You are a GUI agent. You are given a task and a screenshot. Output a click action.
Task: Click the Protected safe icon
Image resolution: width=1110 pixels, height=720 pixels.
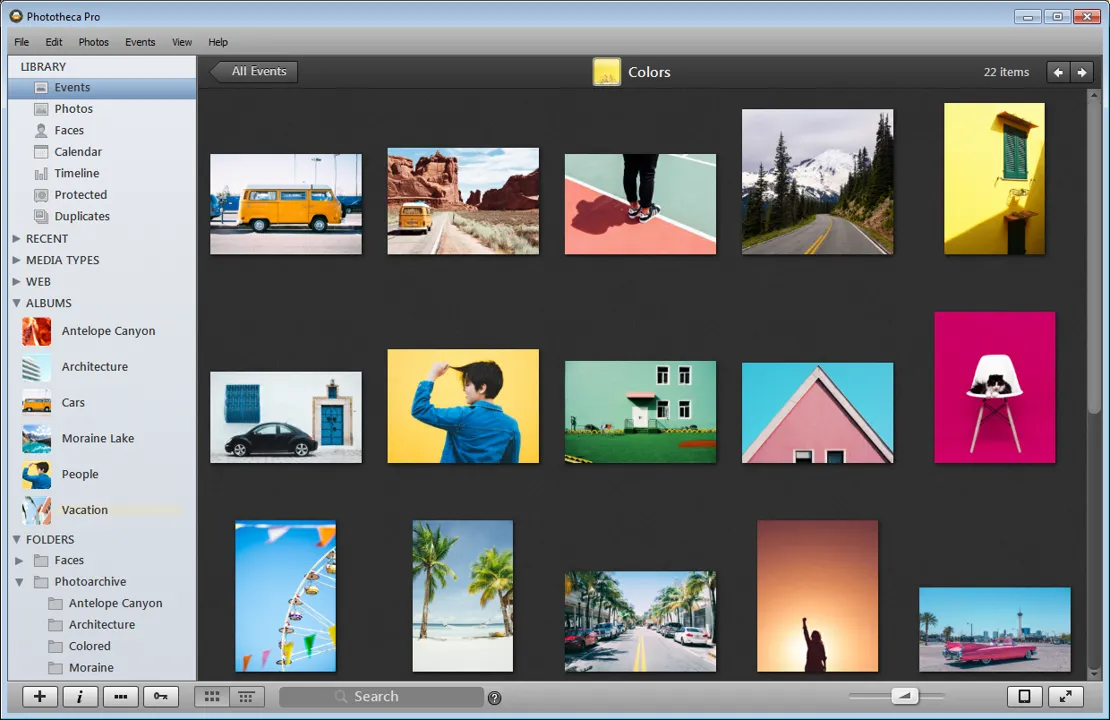pos(41,195)
